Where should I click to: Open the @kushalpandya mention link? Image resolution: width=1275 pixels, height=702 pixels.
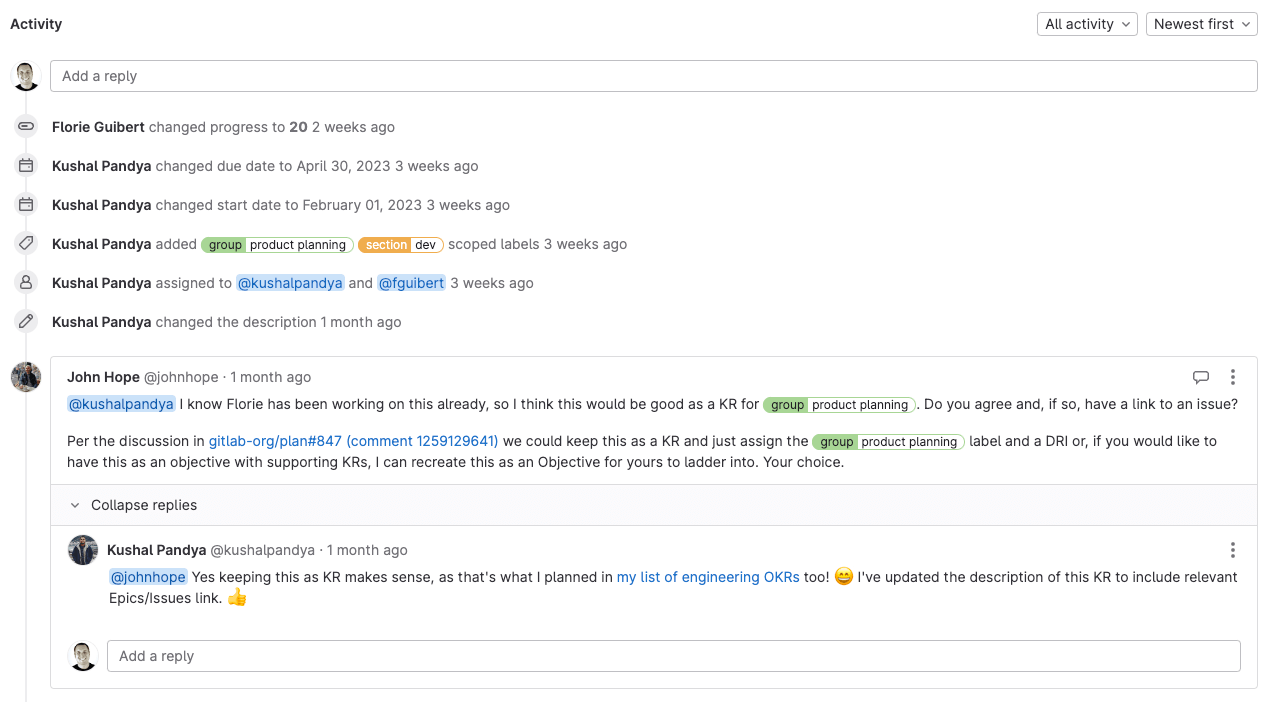[x=121, y=403]
